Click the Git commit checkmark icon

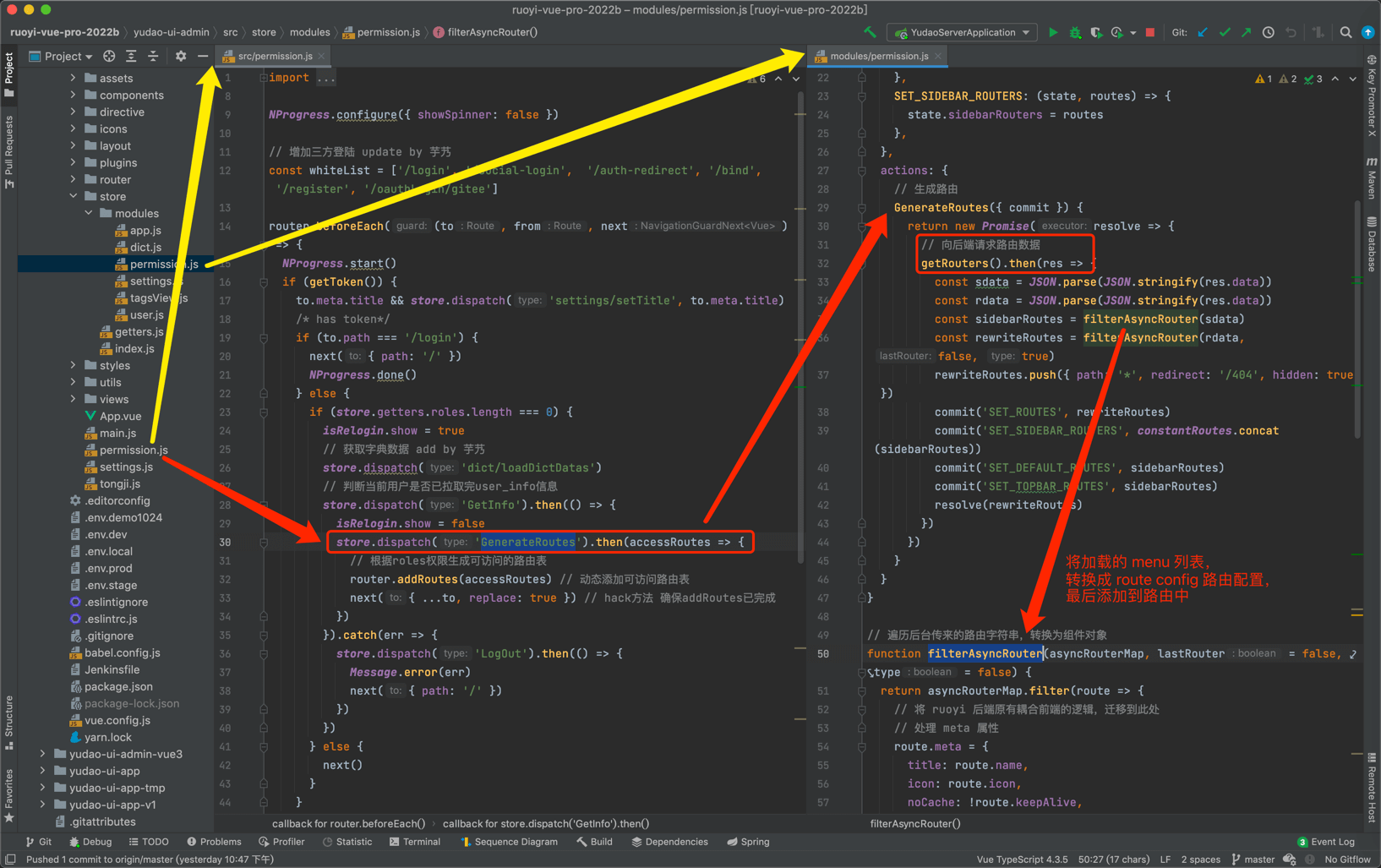(1225, 33)
